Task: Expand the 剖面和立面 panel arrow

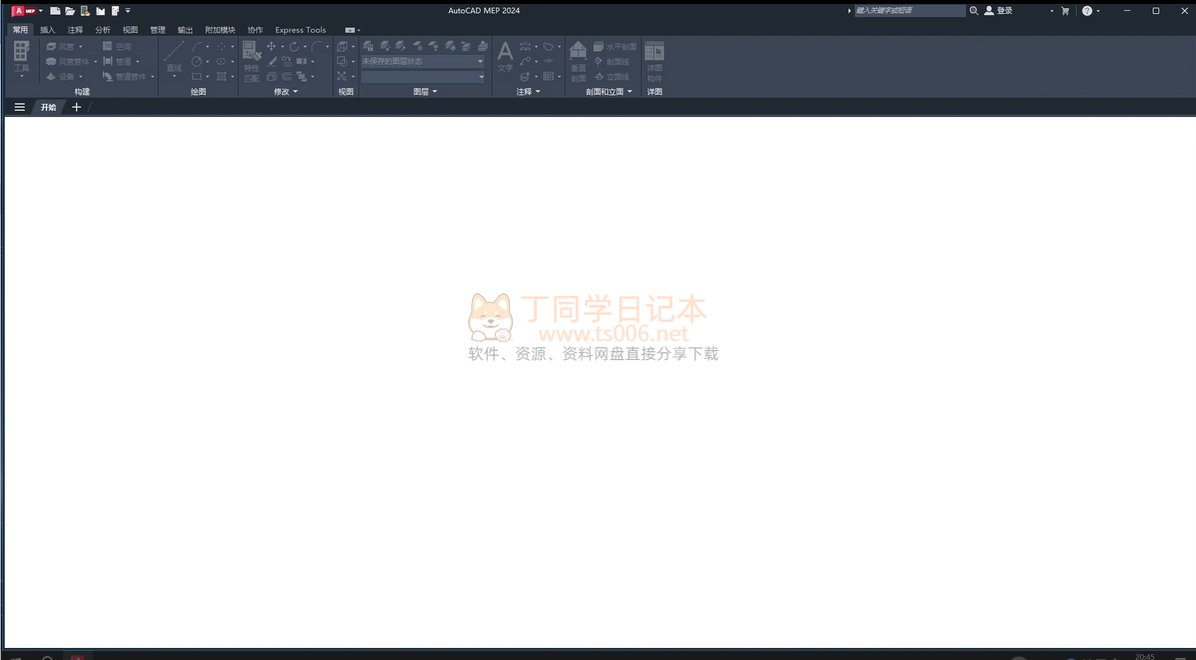Action: point(629,92)
